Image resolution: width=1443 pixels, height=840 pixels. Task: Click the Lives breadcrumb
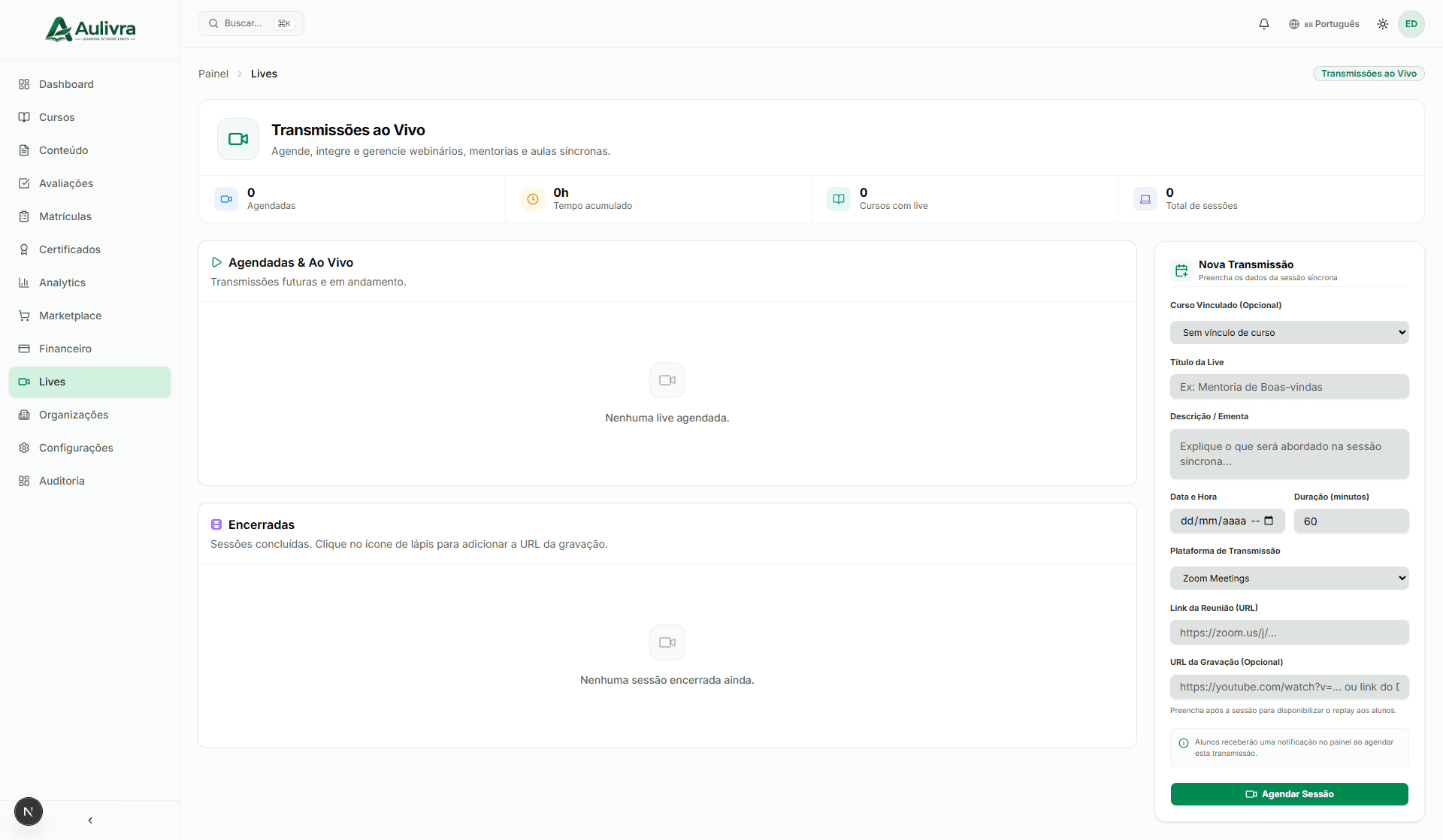264,74
